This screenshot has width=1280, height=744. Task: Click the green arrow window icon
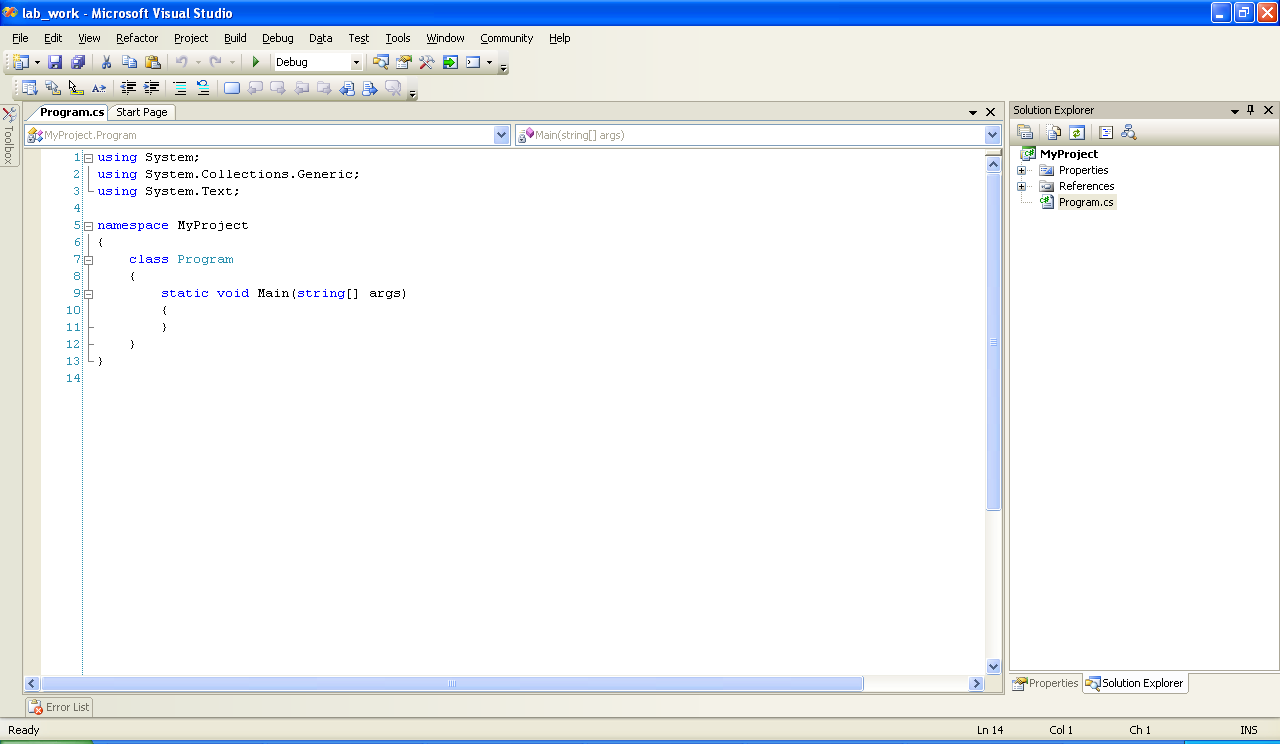pos(450,62)
